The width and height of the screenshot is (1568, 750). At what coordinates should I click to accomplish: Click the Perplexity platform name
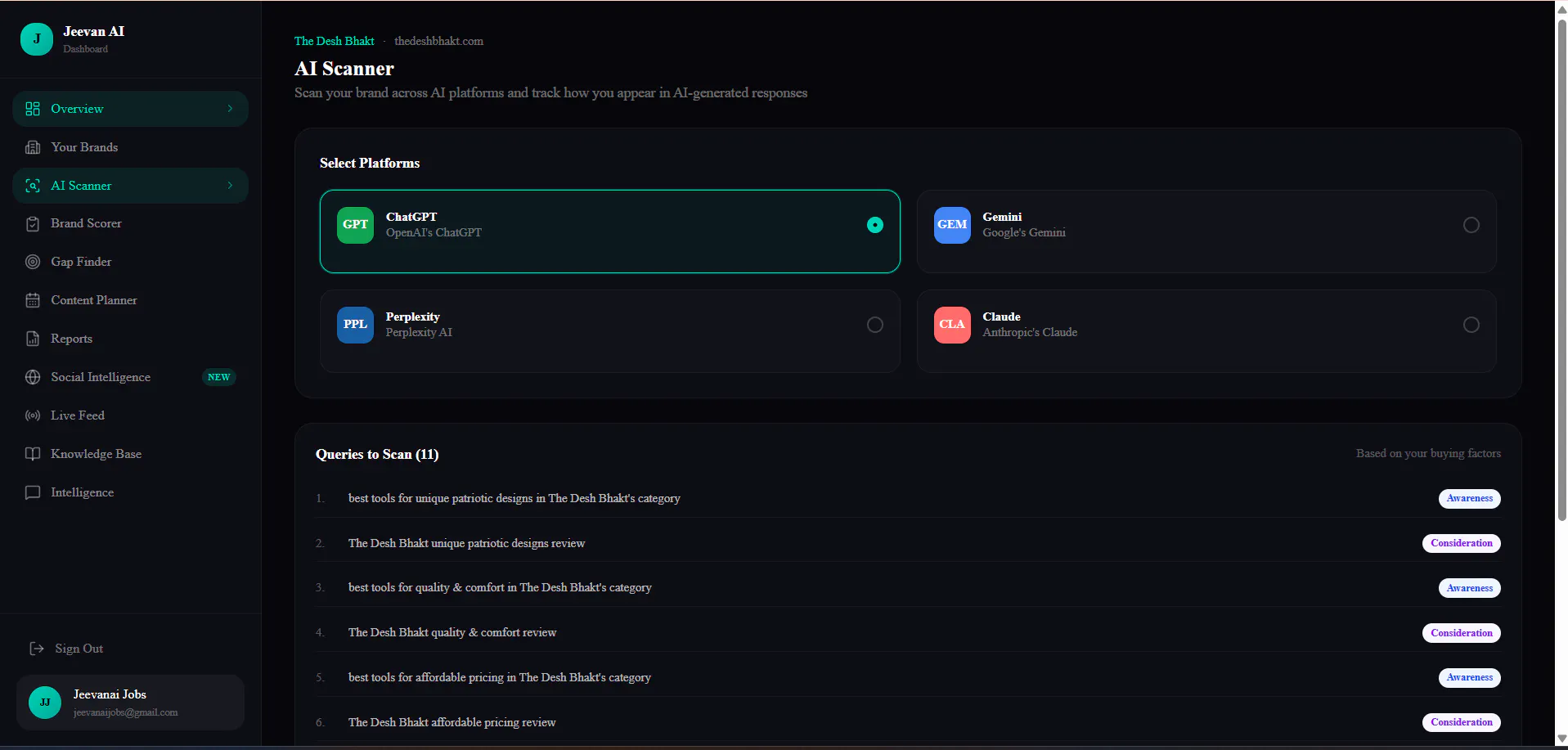coord(412,317)
